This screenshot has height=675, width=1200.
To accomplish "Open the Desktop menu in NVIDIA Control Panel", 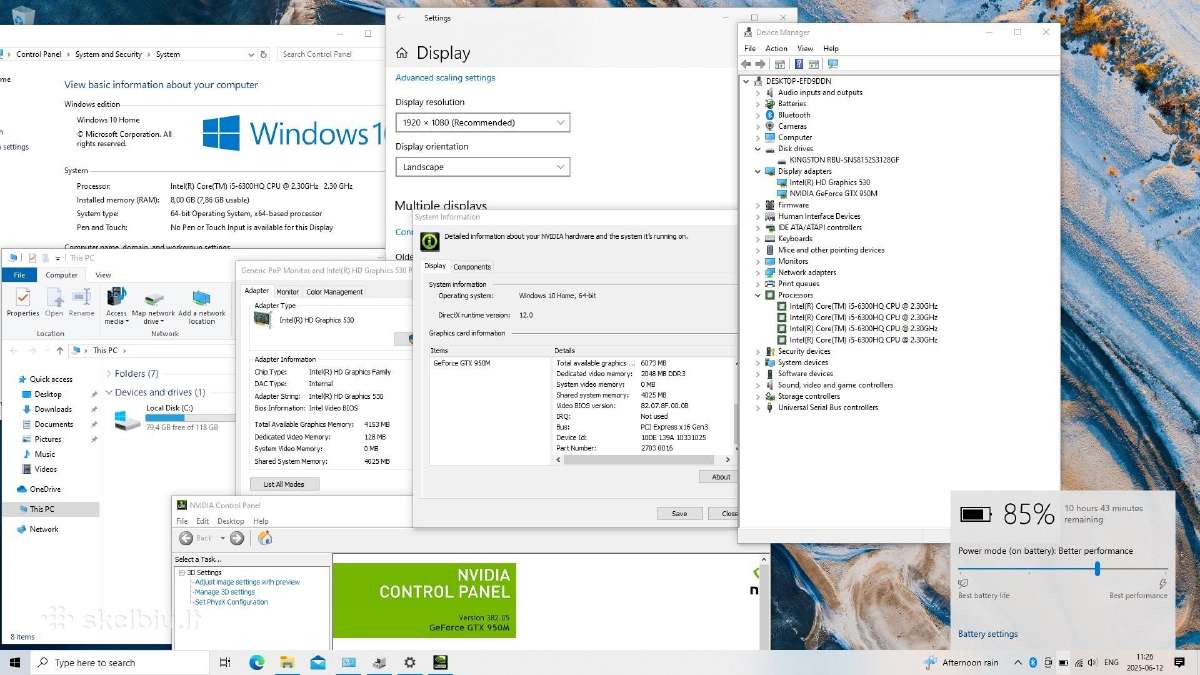I will 230,521.
